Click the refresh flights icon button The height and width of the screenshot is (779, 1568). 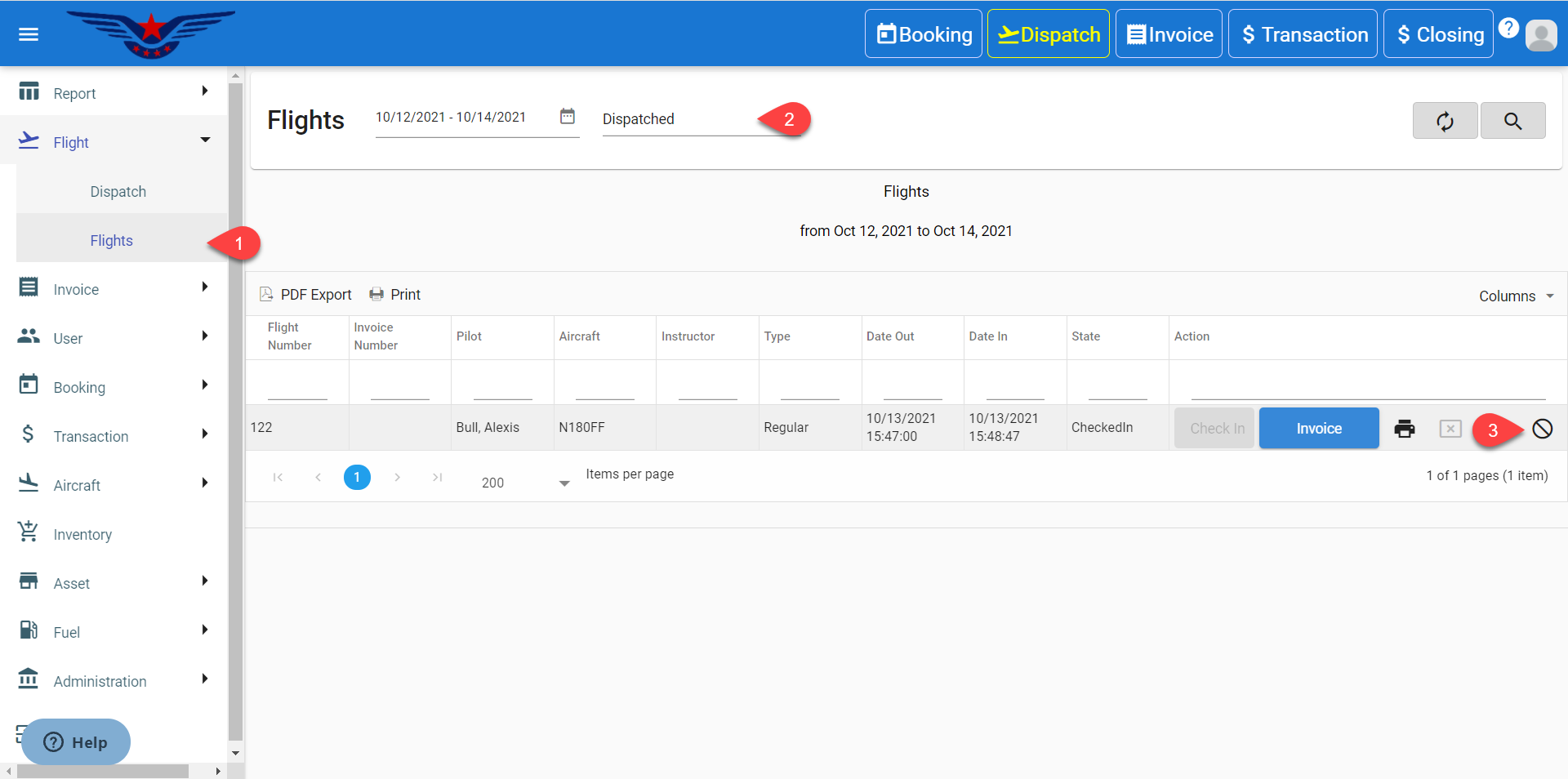[x=1445, y=121]
